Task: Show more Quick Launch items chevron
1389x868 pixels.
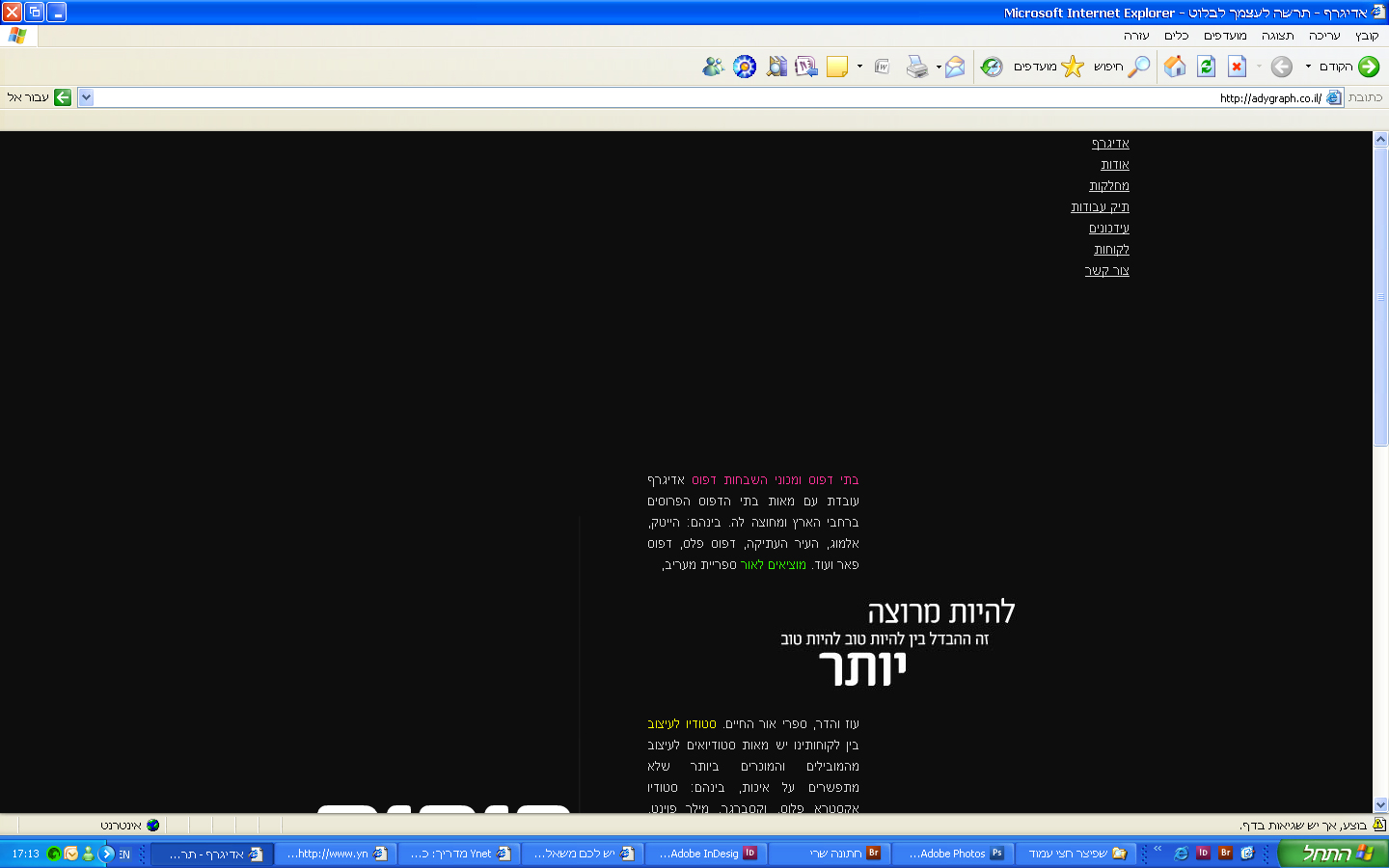Action: tap(1157, 849)
